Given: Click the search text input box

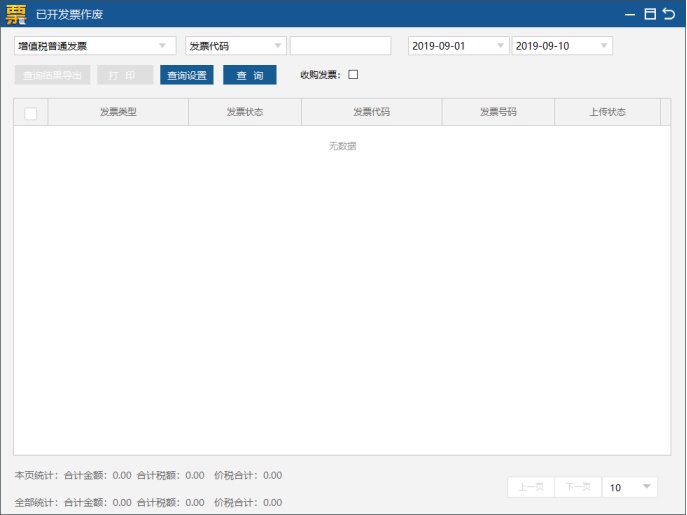Looking at the screenshot, I should tap(340, 46).
